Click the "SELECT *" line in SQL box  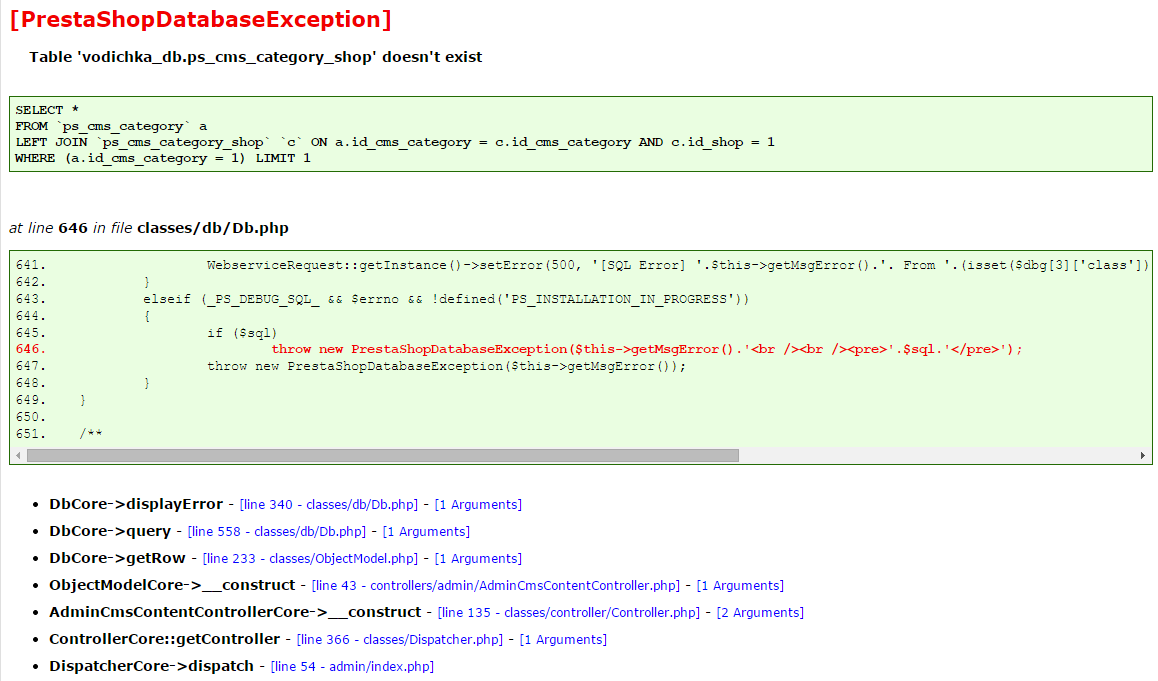click(47, 110)
